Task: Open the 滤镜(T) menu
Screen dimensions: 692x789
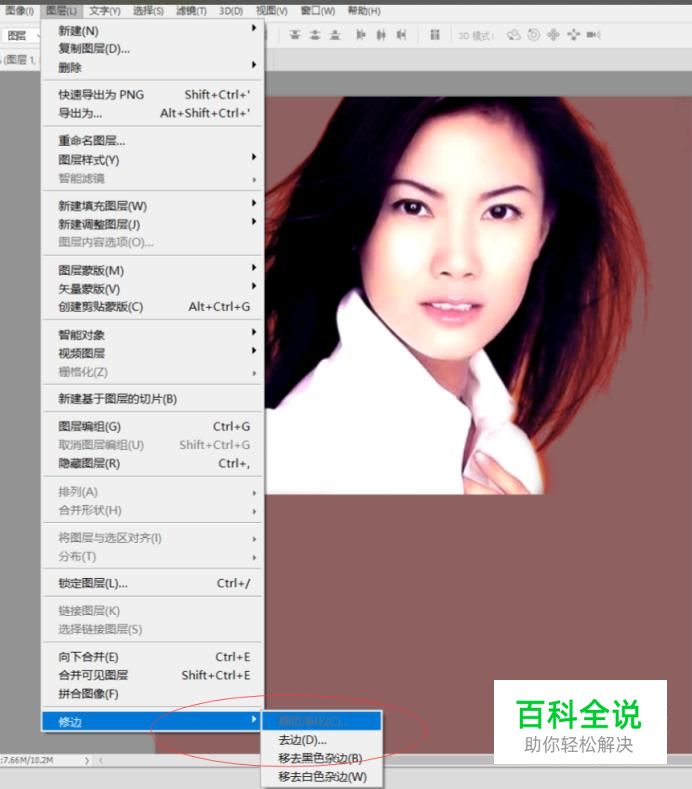Action: tap(191, 11)
